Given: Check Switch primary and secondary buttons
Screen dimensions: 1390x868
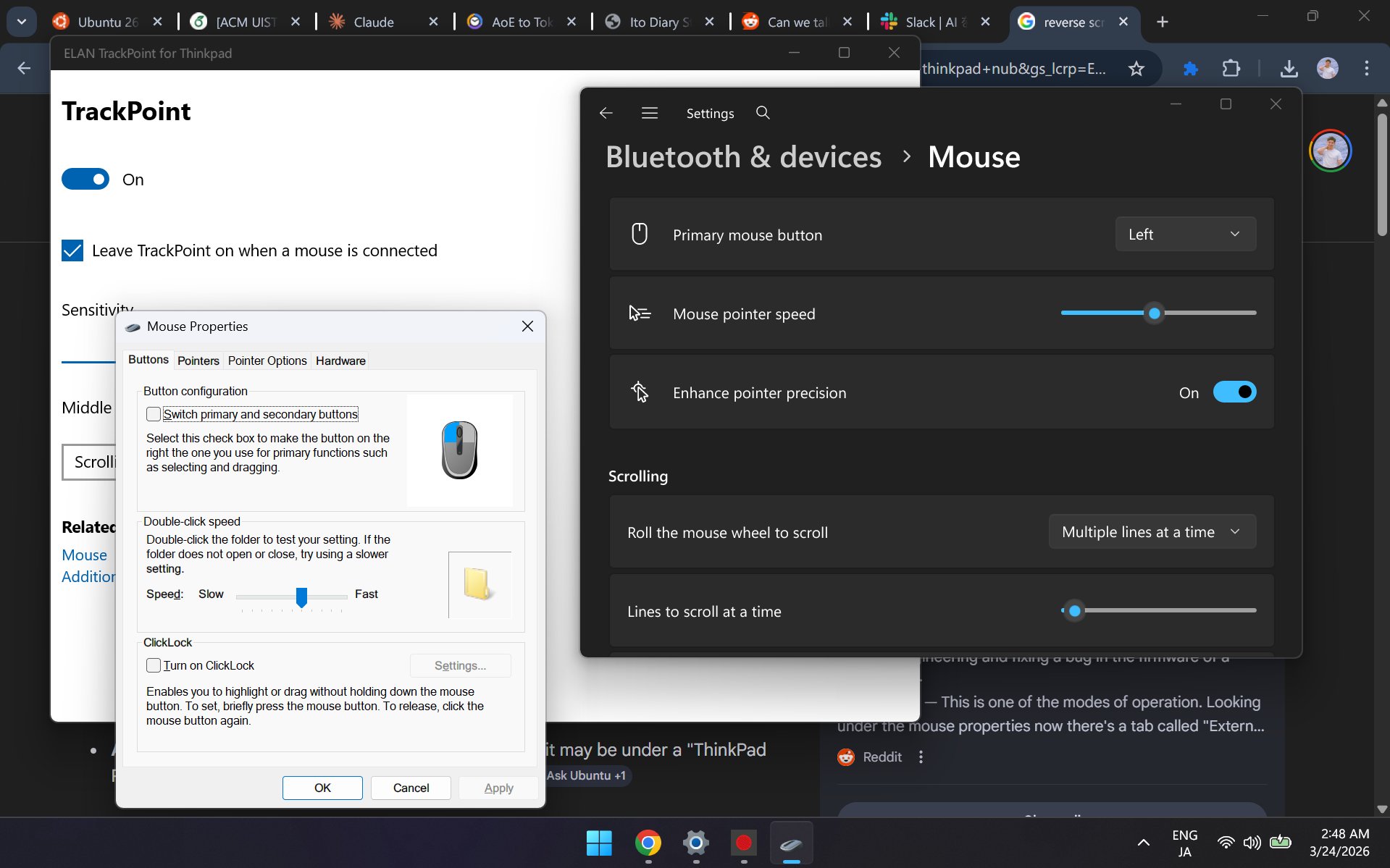Looking at the screenshot, I should click(x=154, y=414).
